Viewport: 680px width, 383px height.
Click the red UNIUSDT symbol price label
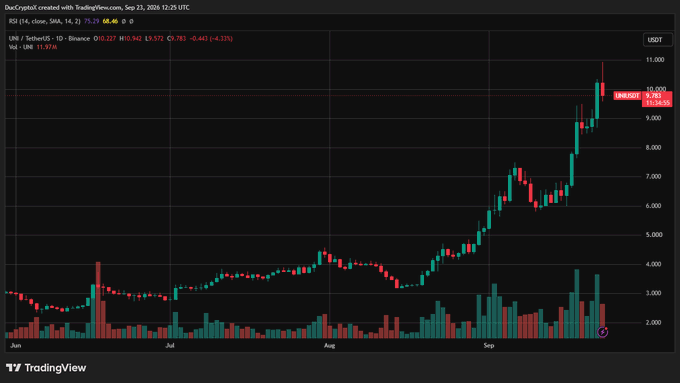tap(627, 95)
